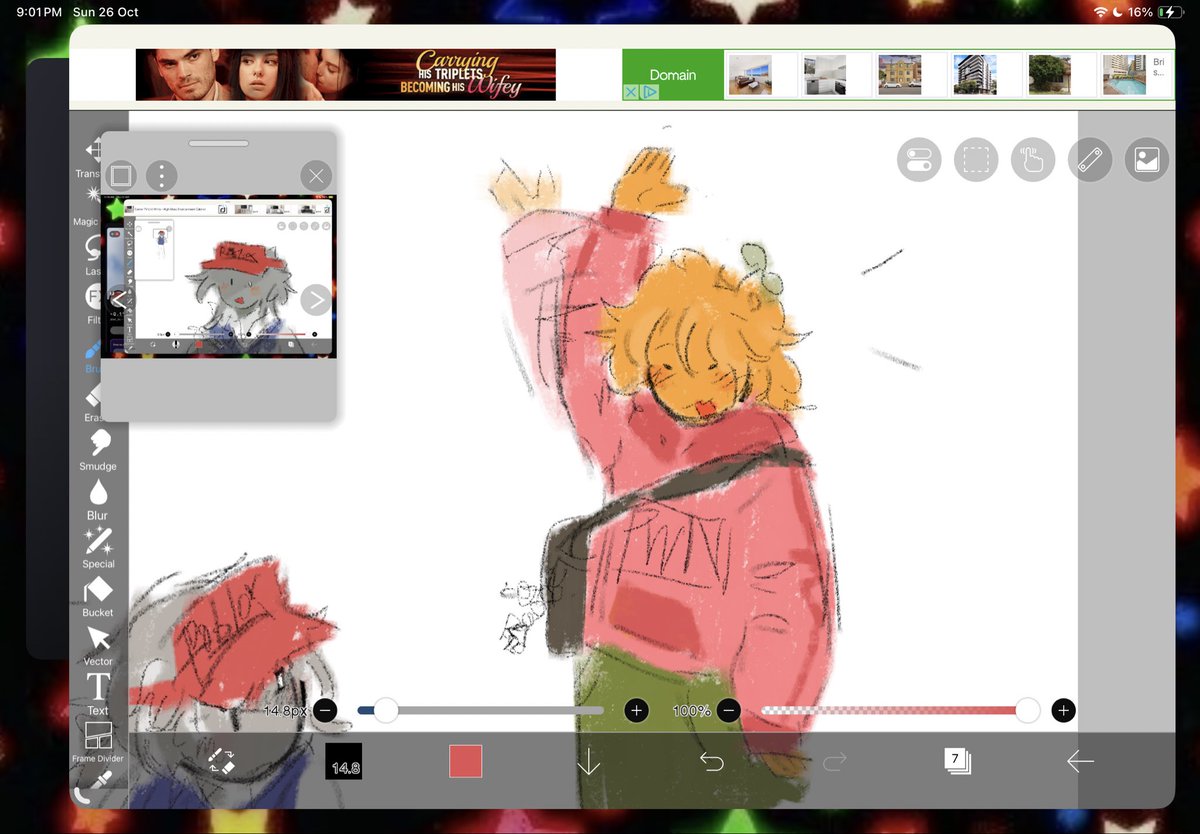The height and width of the screenshot is (834, 1200).
Task: Tap the 9:01 PM clock
Action: coord(39,12)
